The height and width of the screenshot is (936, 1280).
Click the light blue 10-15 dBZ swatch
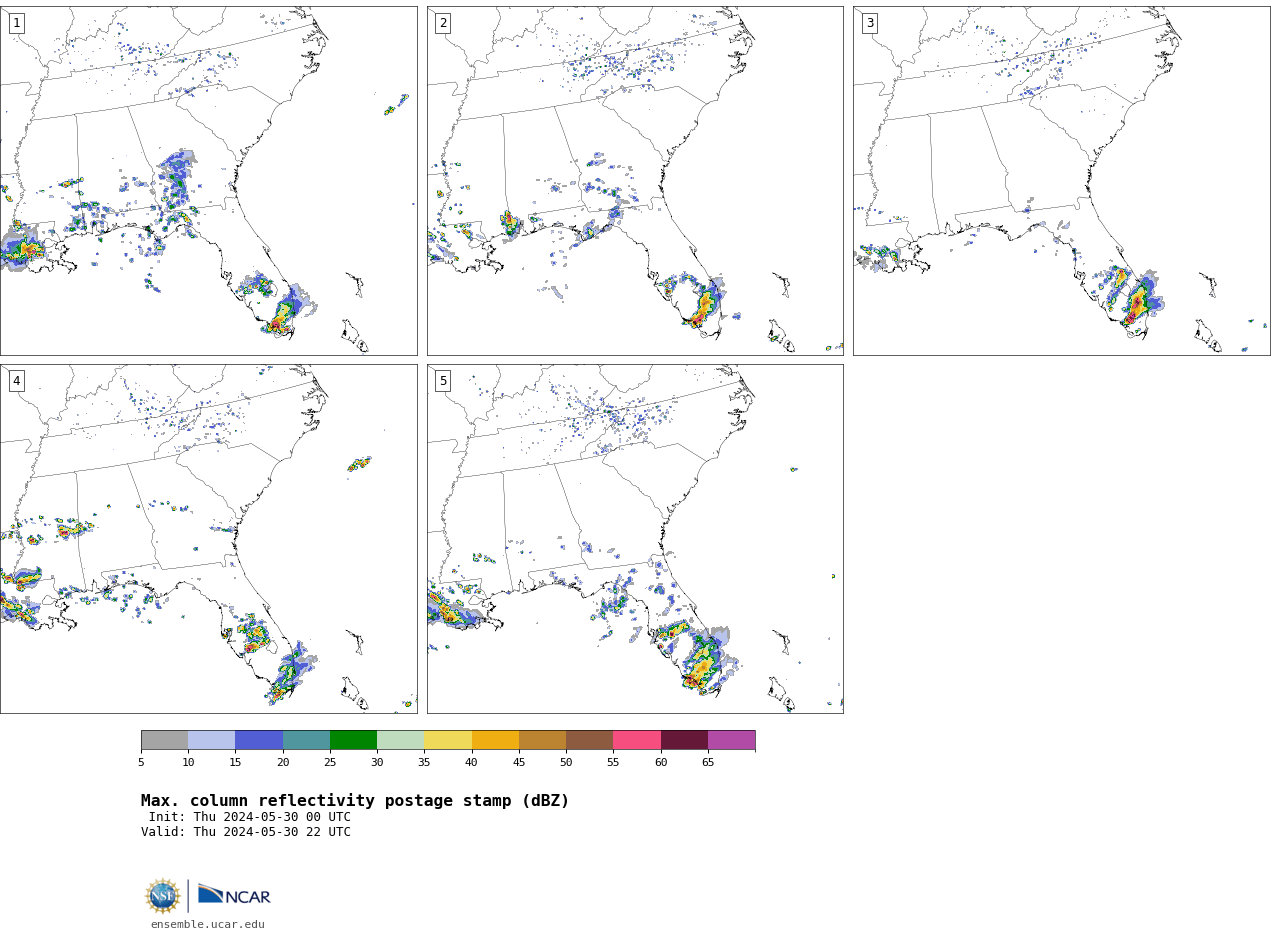click(212, 740)
